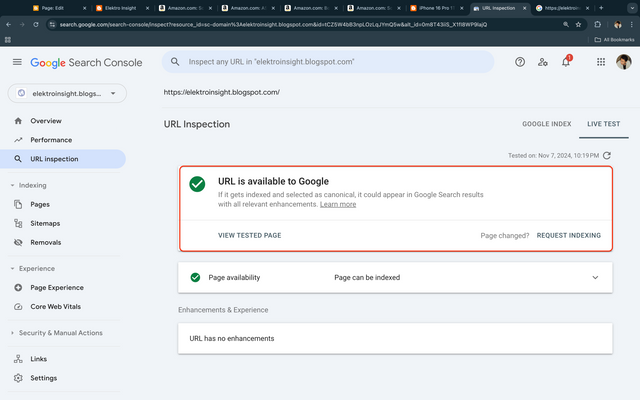Switch to the Elektro Insight browser tab

(x=122, y=8)
